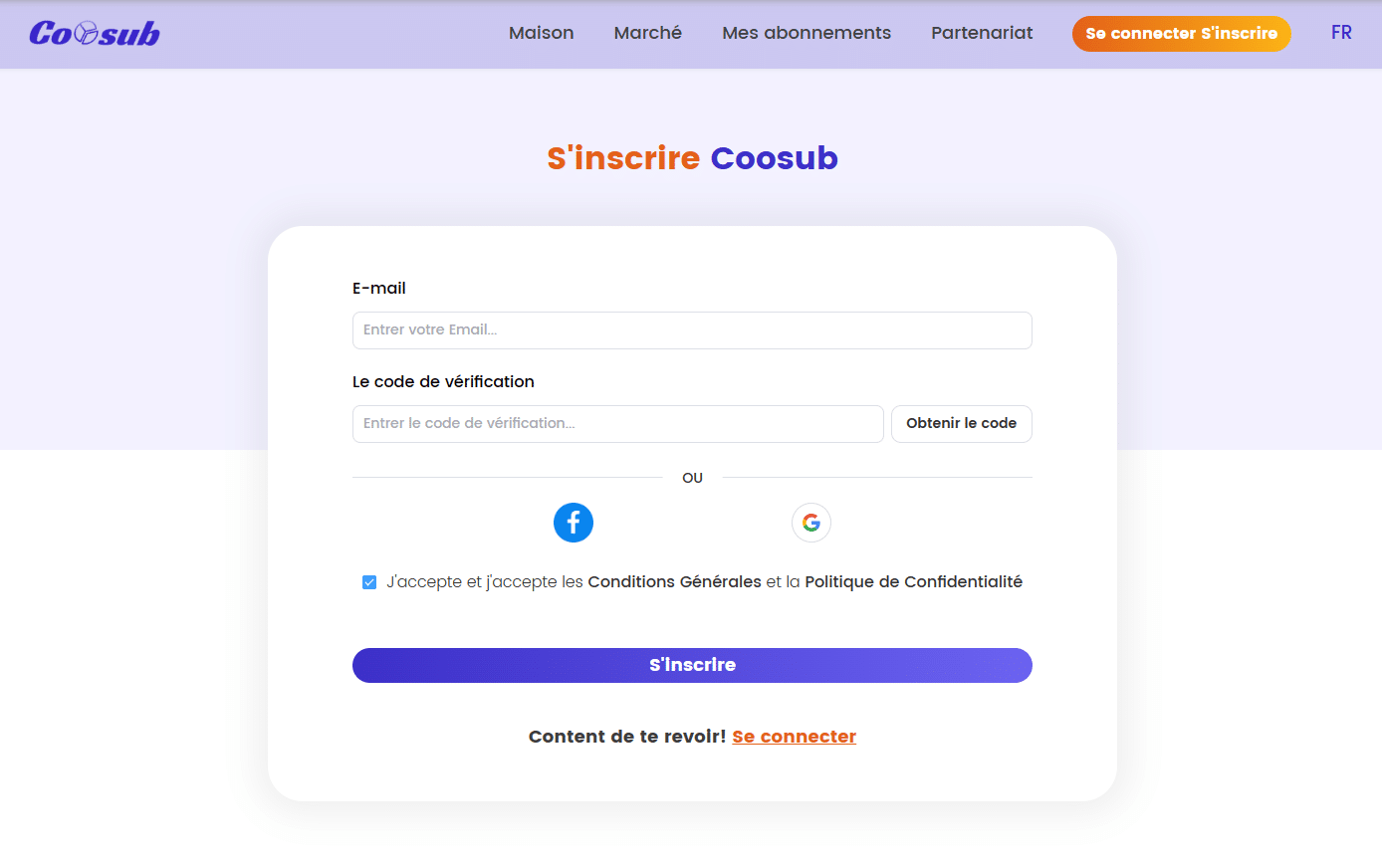Go to the Maison nav item

(541, 33)
